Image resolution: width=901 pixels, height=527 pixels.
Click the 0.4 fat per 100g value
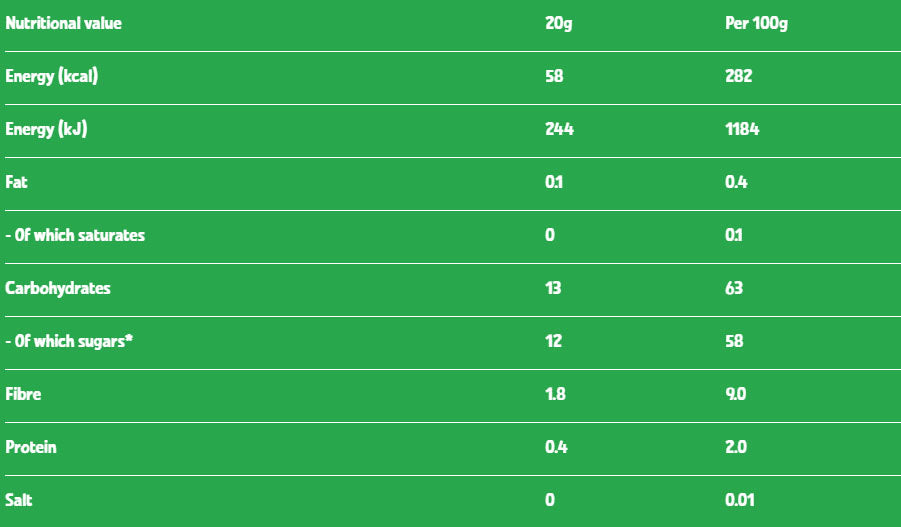(x=737, y=182)
